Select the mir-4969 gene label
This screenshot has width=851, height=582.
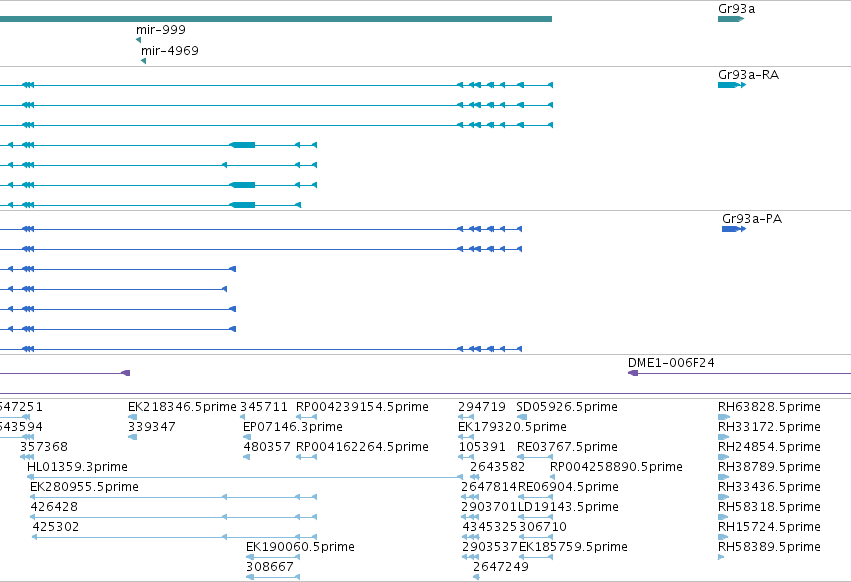pyautogui.click(x=170, y=50)
